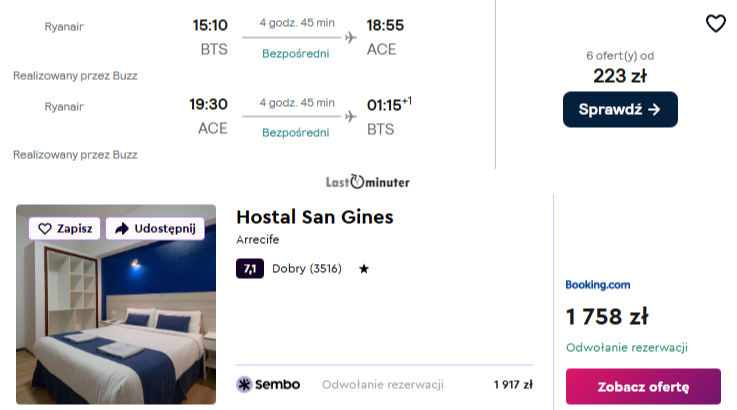Click the Sprawdź button

(620, 110)
